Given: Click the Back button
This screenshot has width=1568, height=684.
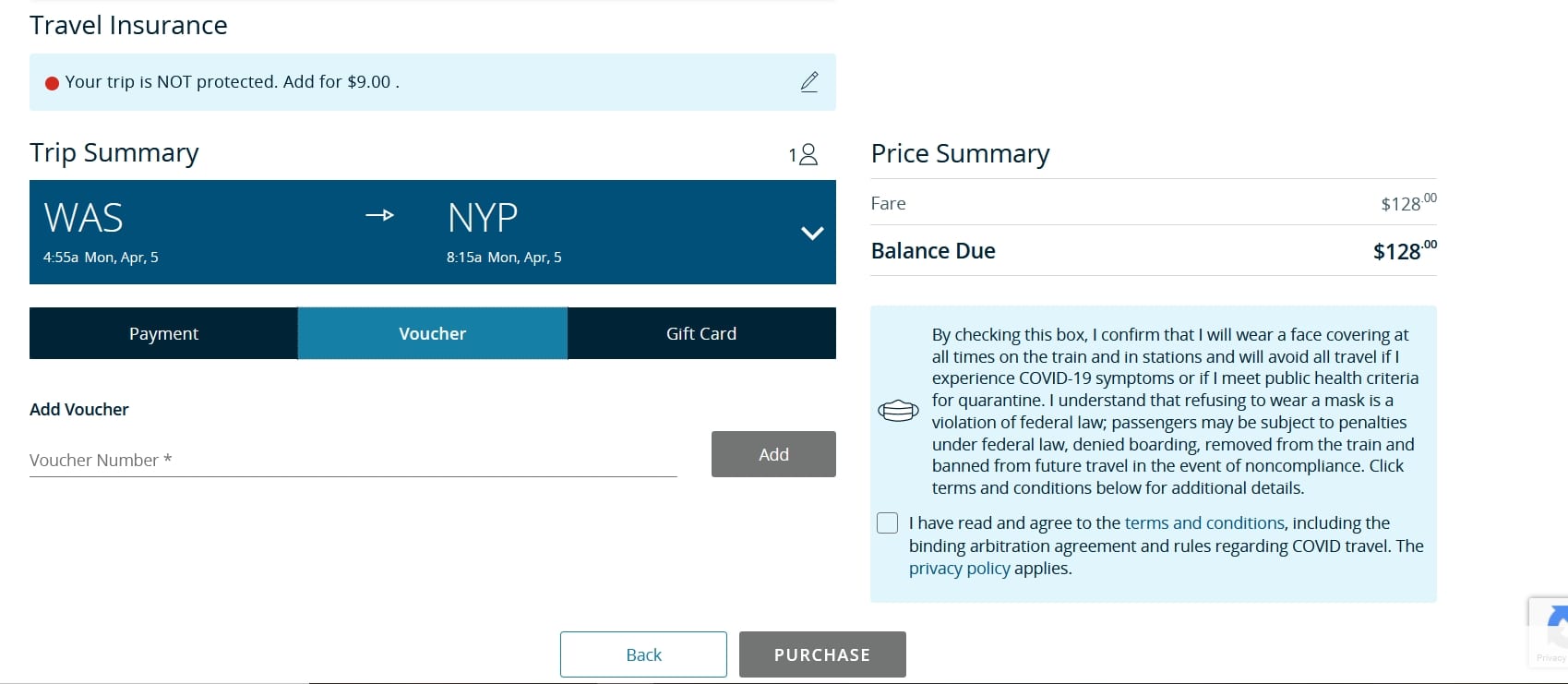Looking at the screenshot, I should coord(642,654).
